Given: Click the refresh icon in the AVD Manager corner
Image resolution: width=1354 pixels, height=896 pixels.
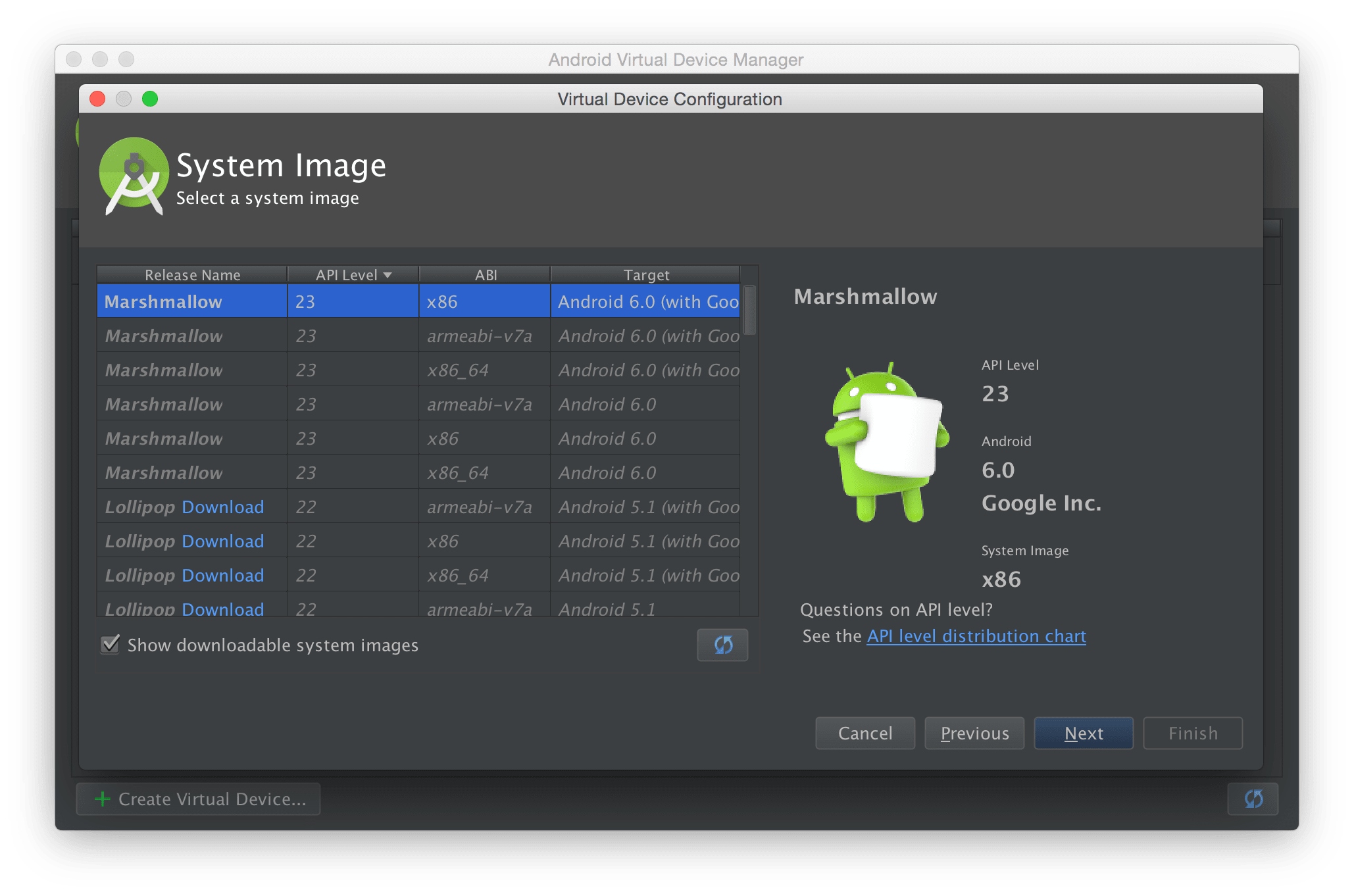Looking at the screenshot, I should pyautogui.click(x=1253, y=799).
